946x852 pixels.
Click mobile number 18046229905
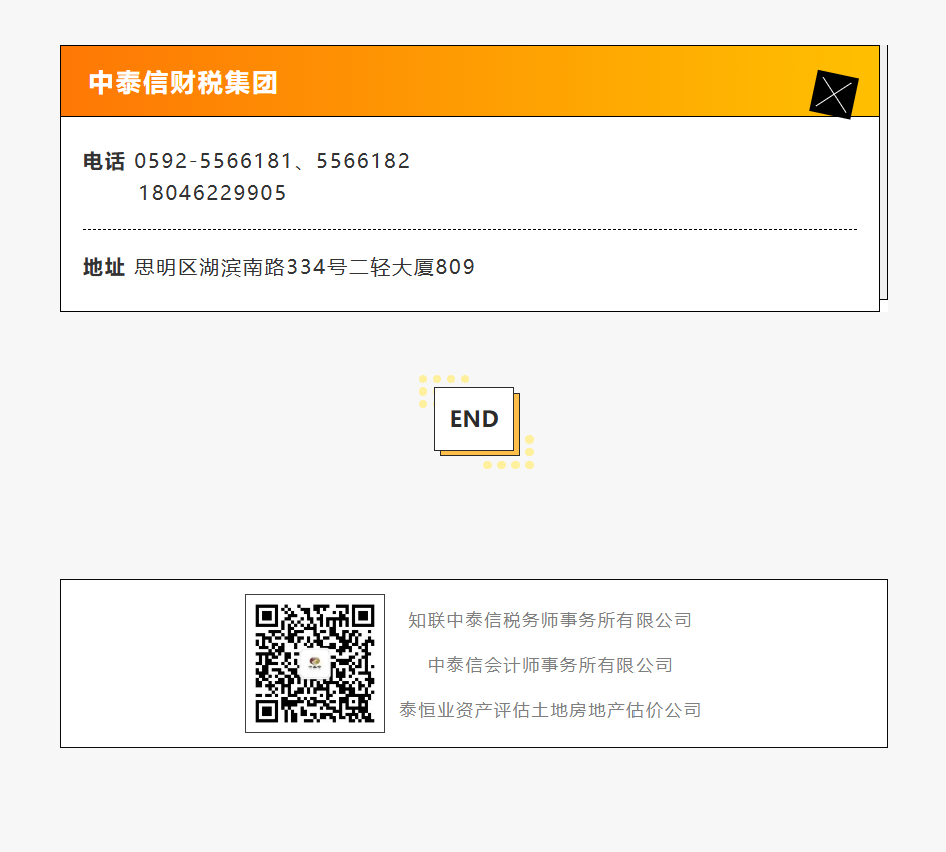point(212,193)
